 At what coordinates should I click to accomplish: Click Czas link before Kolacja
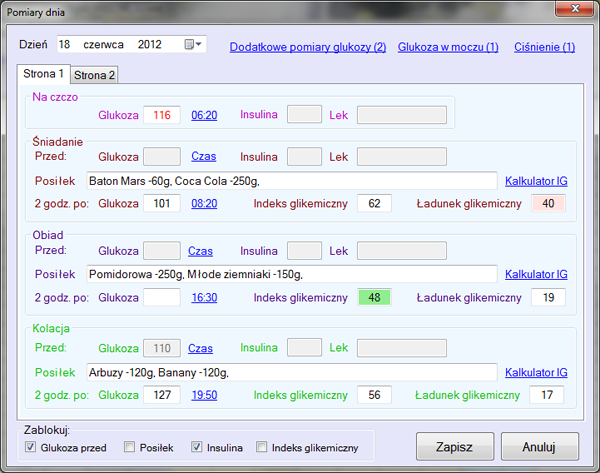[200, 348]
